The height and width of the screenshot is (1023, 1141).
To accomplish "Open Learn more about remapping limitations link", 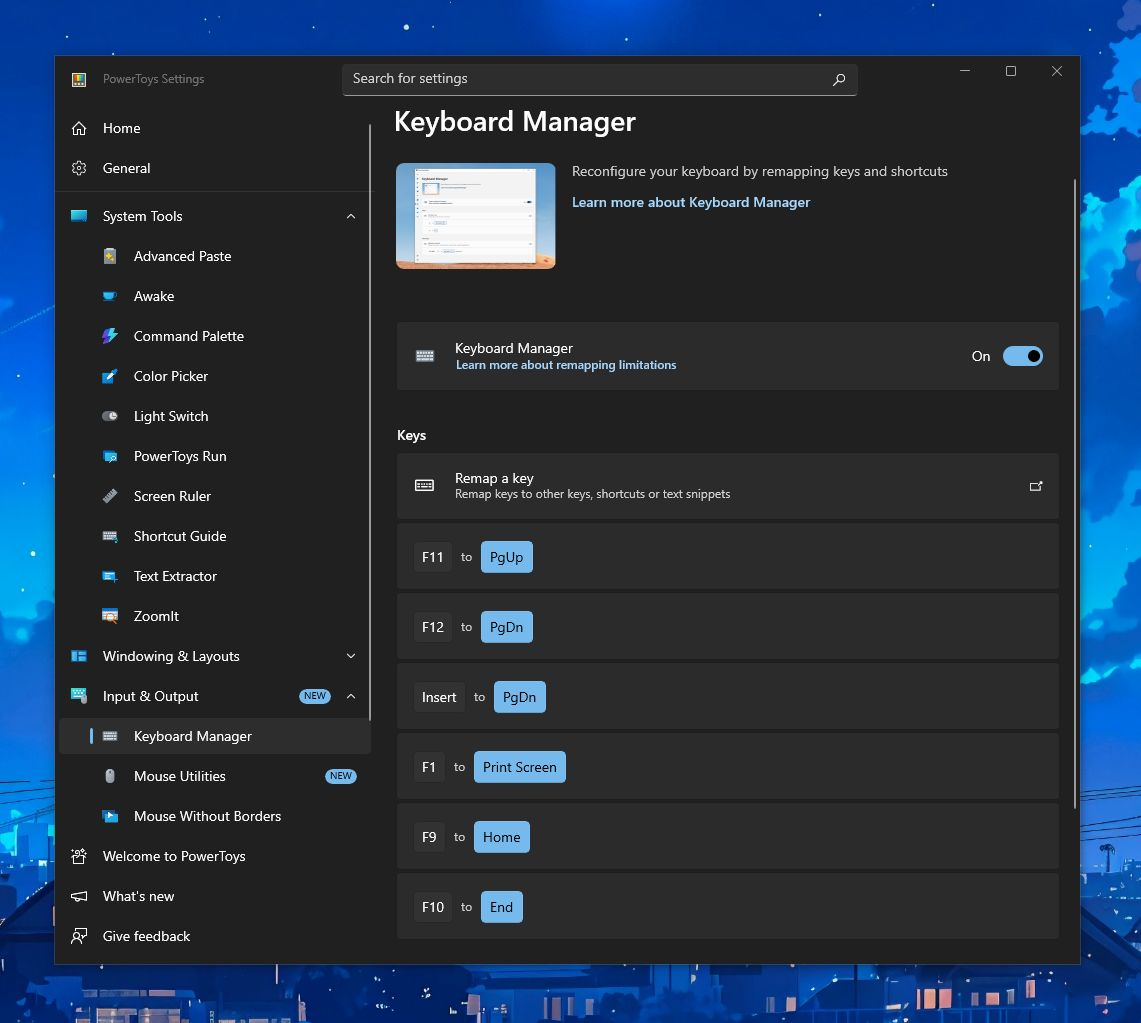I will click(x=565, y=365).
